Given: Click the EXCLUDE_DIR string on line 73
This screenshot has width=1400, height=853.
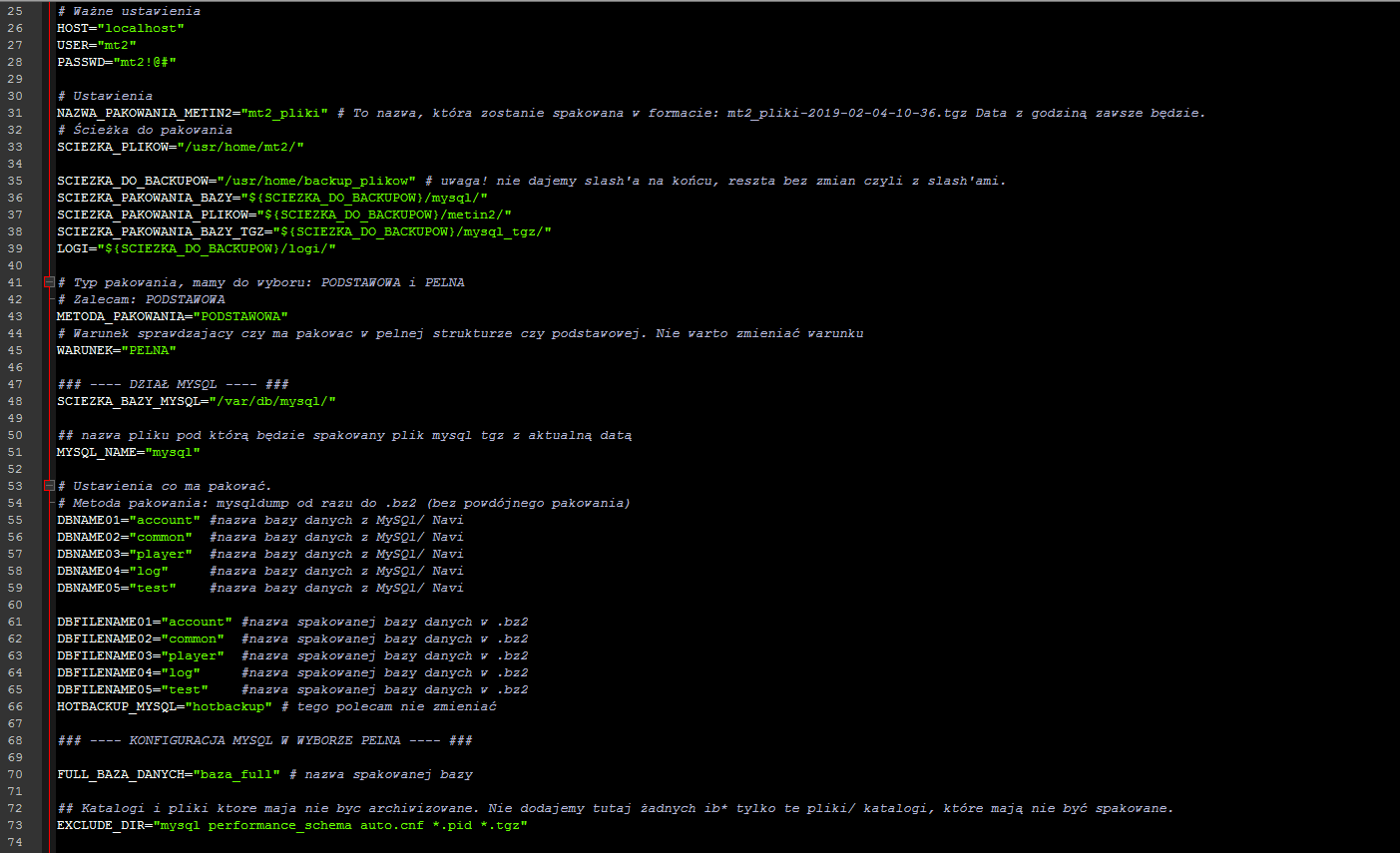Looking at the screenshot, I should pyautogui.click(x=340, y=825).
